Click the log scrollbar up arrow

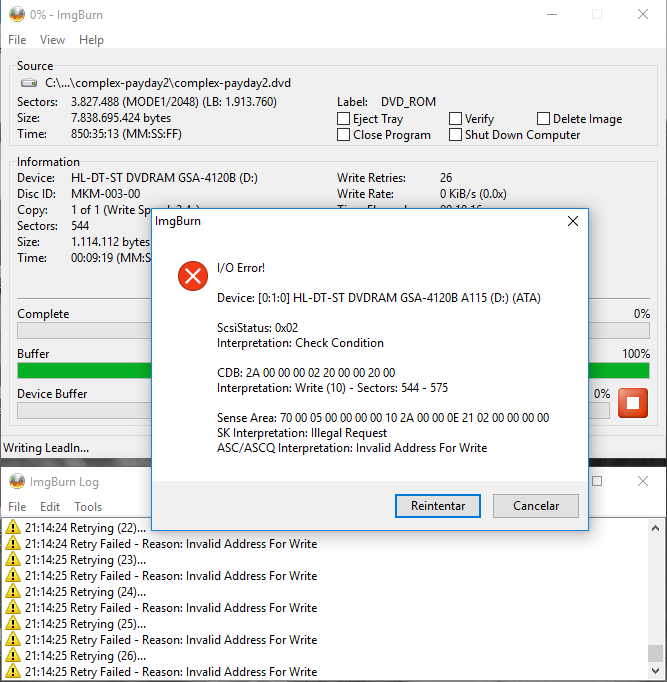point(656,528)
